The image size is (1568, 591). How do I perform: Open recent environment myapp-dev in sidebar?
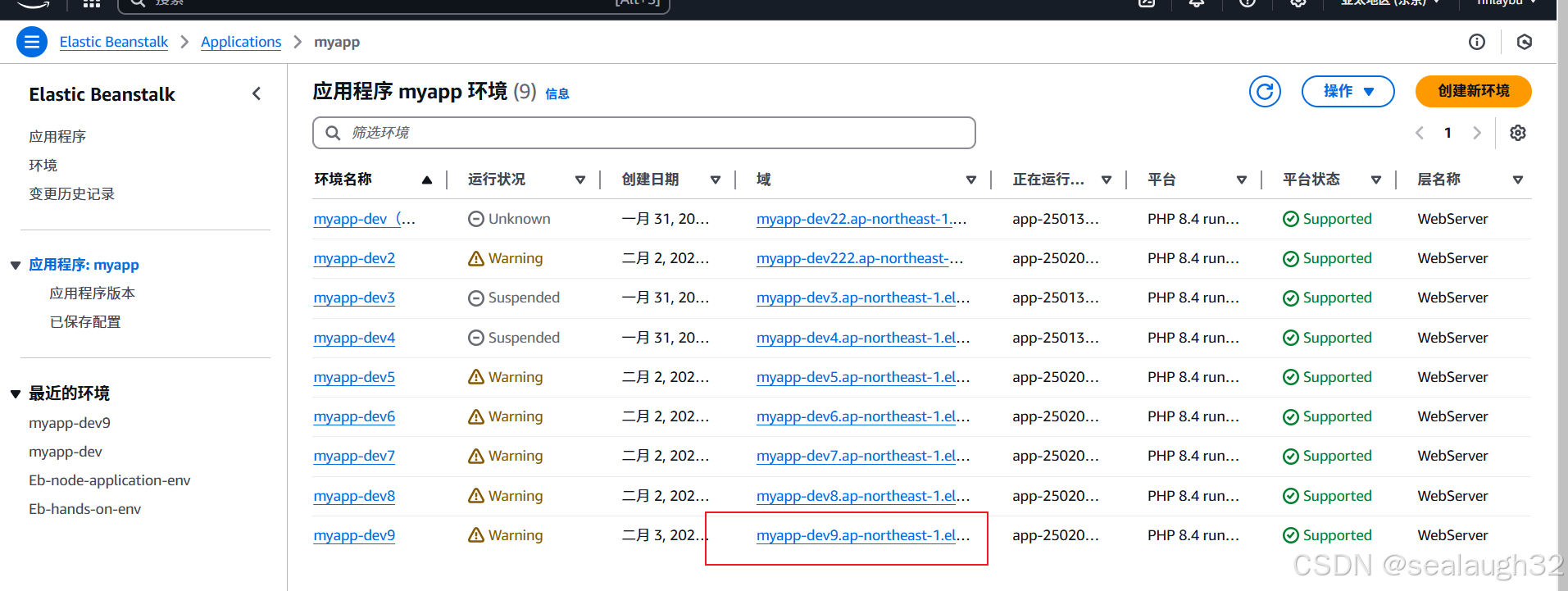click(66, 452)
